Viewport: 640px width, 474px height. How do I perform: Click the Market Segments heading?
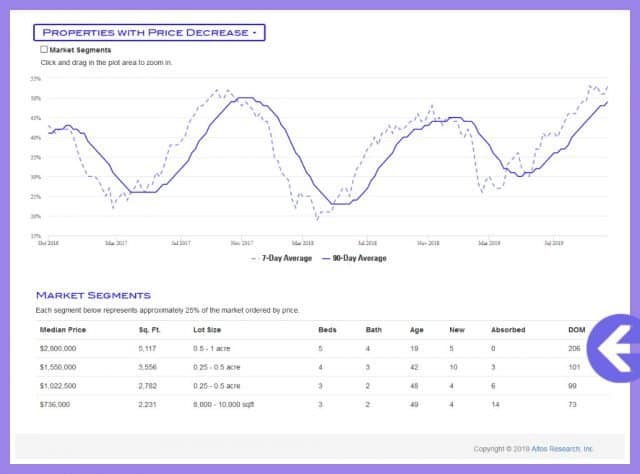93,295
